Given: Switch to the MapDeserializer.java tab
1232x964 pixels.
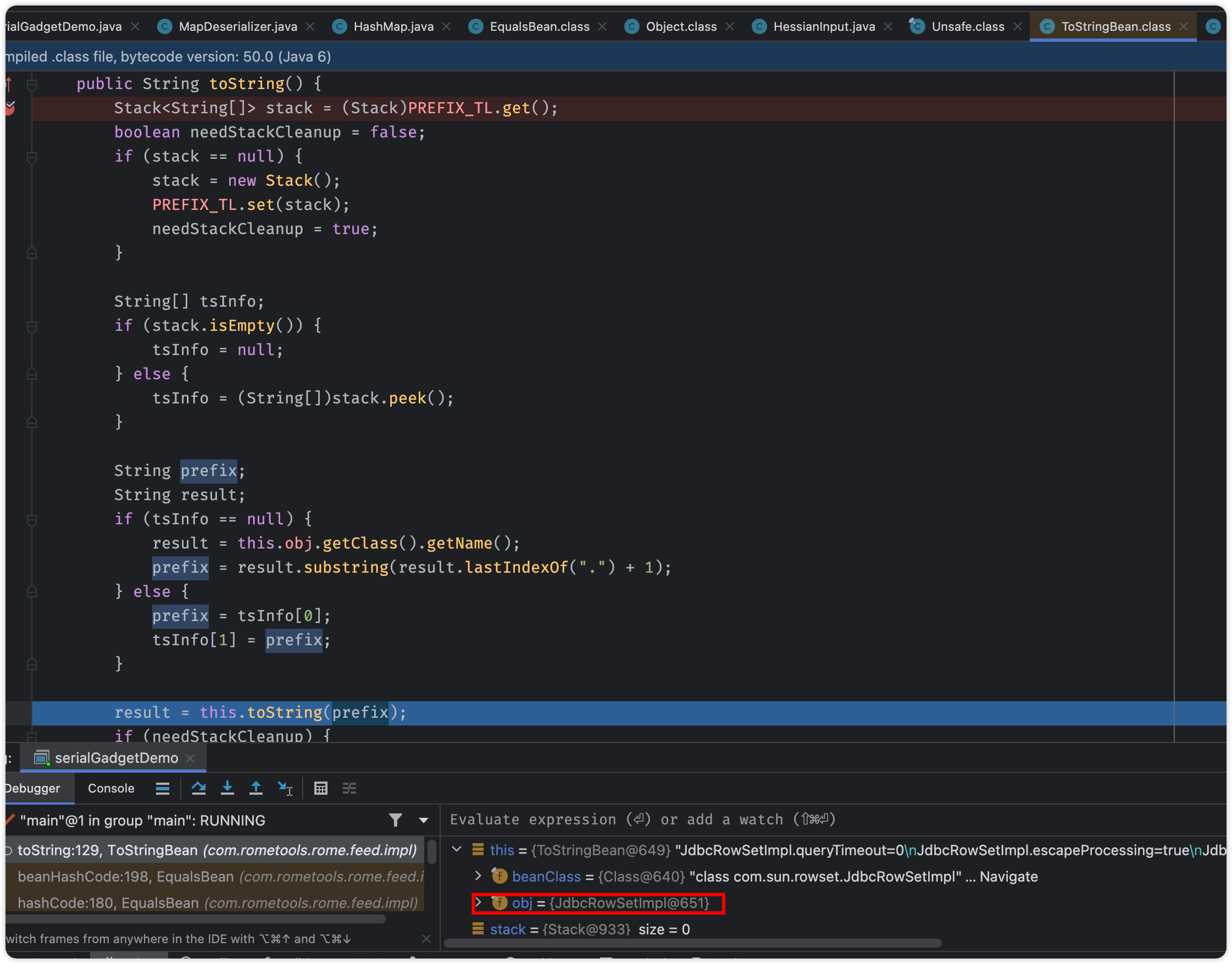Looking at the screenshot, I should click(x=237, y=26).
